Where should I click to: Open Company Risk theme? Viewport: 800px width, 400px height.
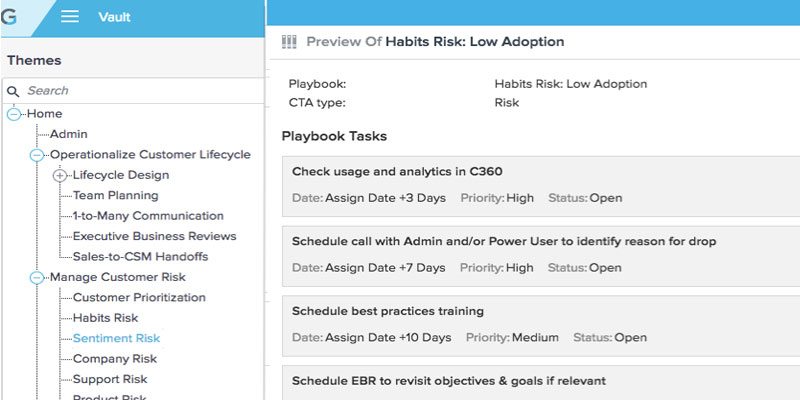(x=115, y=359)
